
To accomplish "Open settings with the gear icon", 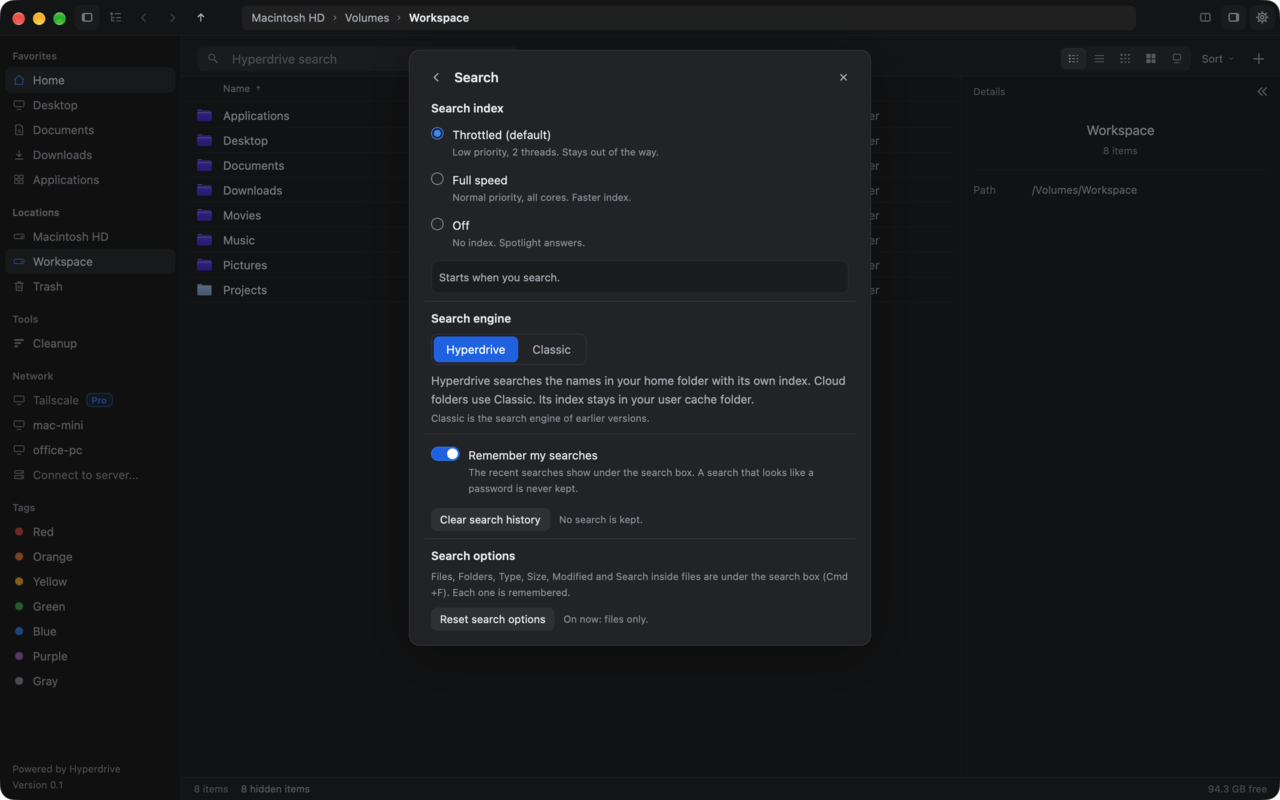I will tap(1262, 18).
